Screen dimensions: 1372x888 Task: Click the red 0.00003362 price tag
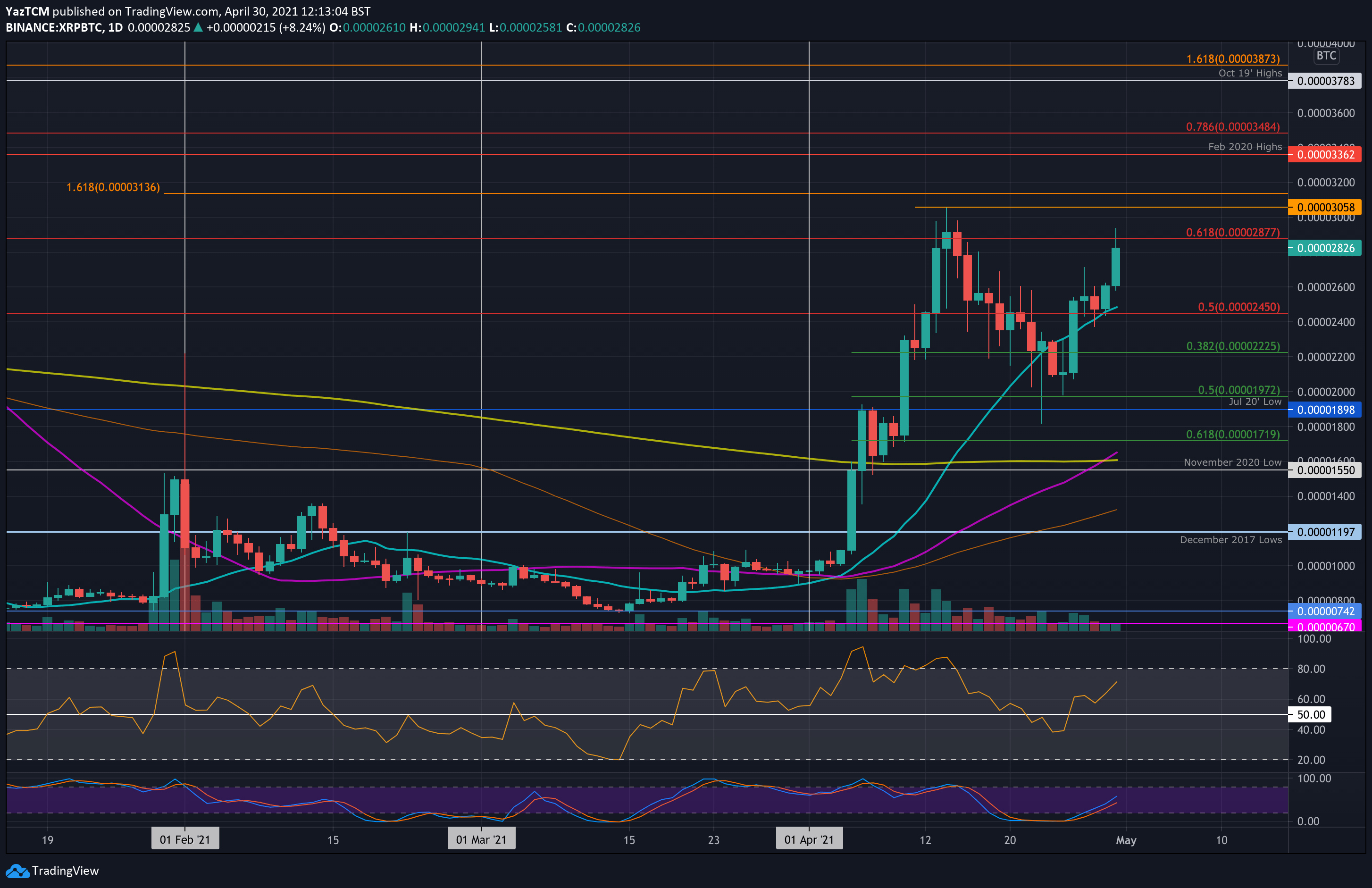(x=1325, y=155)
